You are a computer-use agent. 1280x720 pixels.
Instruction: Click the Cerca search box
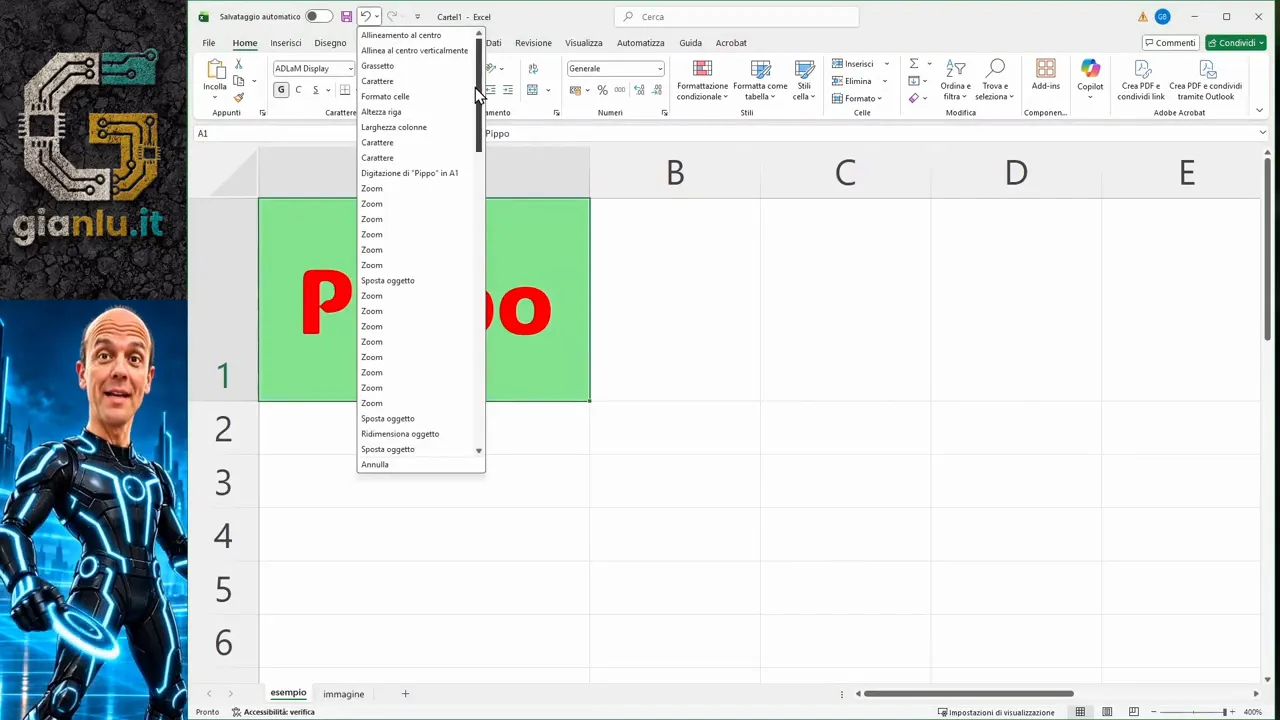[737, 17]
